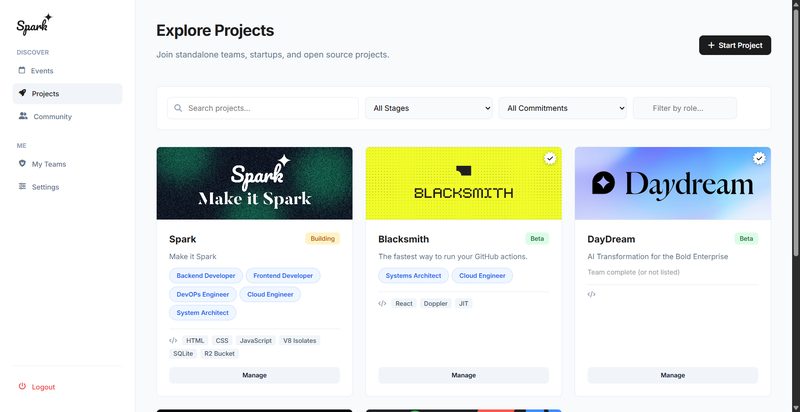Expand the All Commitments dropdown
Image resolution: width=800 pixels, height=412 pixels.
pyautogui.click(x=562, y=108)
